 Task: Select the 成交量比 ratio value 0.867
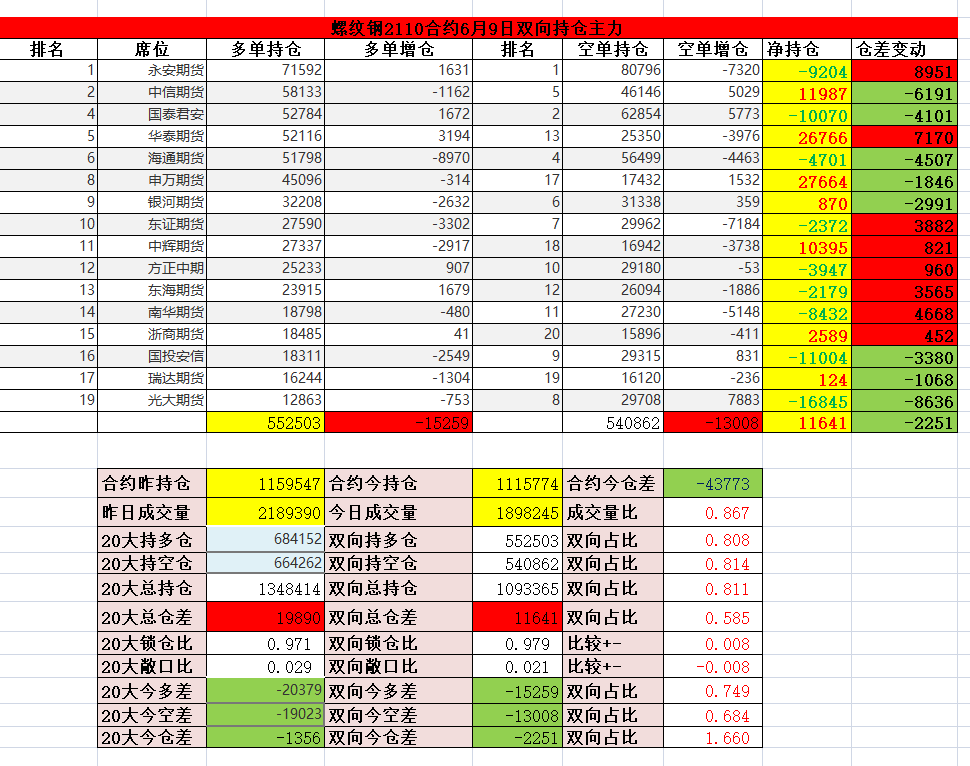click(712, 513)
